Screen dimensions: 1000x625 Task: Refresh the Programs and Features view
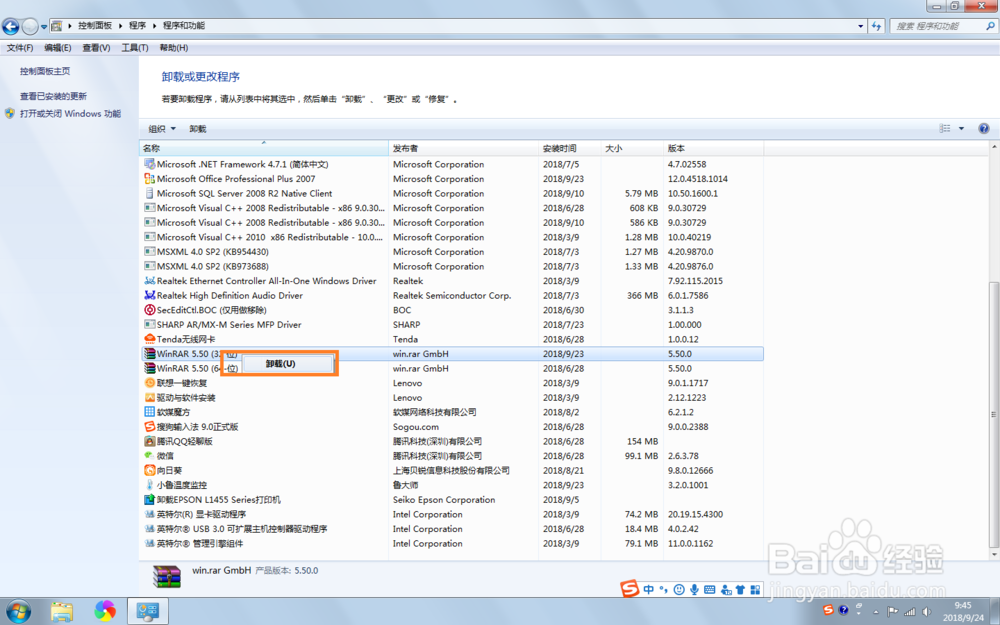[x=876, y=26]
